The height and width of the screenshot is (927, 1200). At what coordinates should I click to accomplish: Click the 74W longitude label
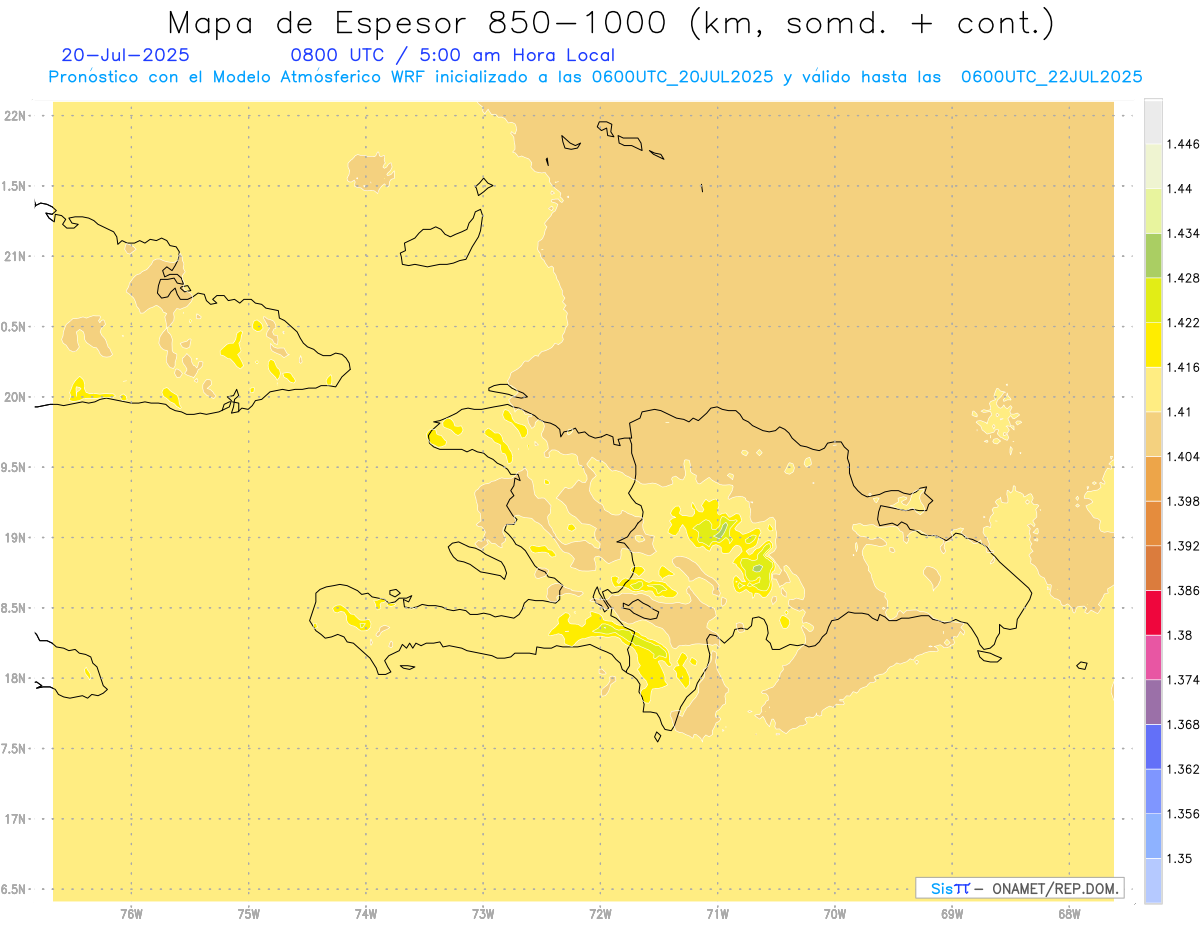(x=366, y=913)
